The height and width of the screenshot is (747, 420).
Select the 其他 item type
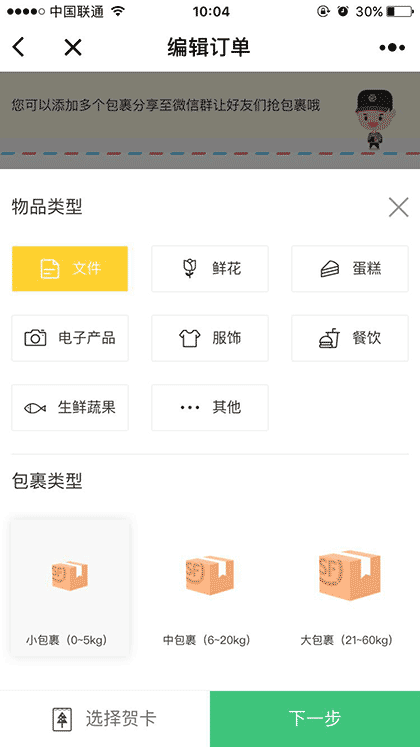210,407
